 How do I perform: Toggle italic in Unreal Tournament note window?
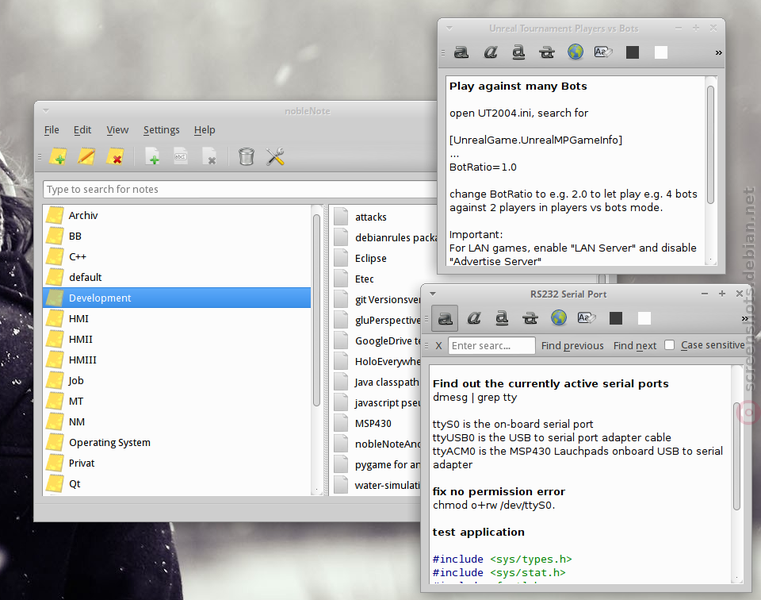click(x=490, y=52)
